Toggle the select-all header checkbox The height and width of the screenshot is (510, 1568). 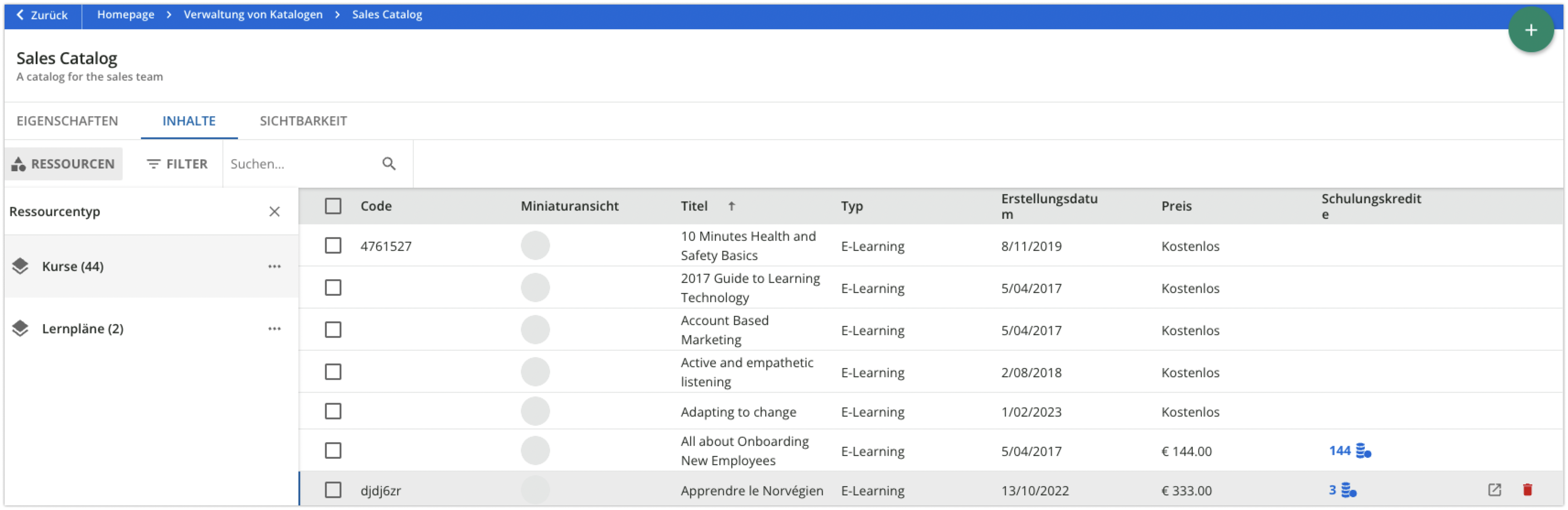point(333,206)
